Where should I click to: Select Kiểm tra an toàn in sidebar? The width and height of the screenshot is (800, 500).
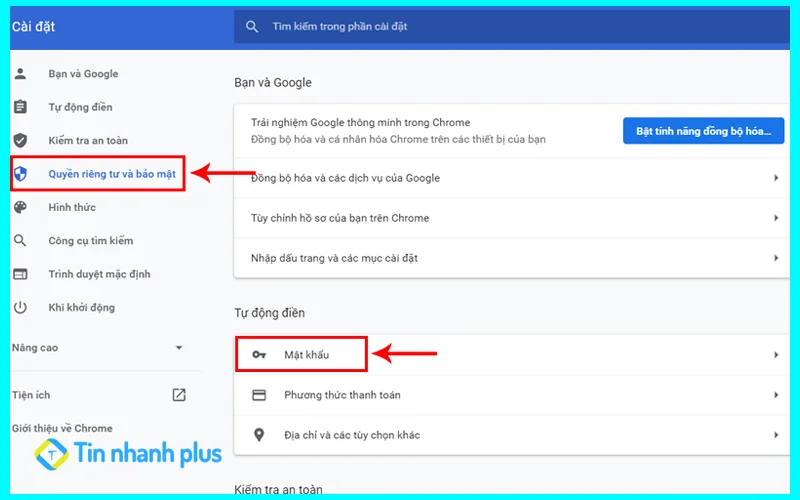88,140
